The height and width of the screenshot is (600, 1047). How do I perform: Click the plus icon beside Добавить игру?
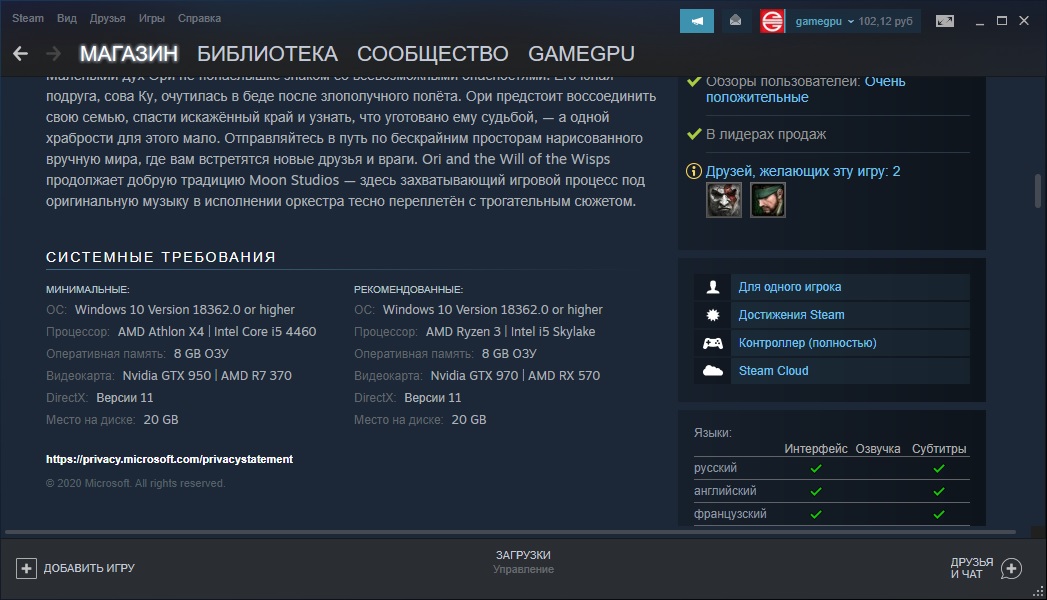26,568
